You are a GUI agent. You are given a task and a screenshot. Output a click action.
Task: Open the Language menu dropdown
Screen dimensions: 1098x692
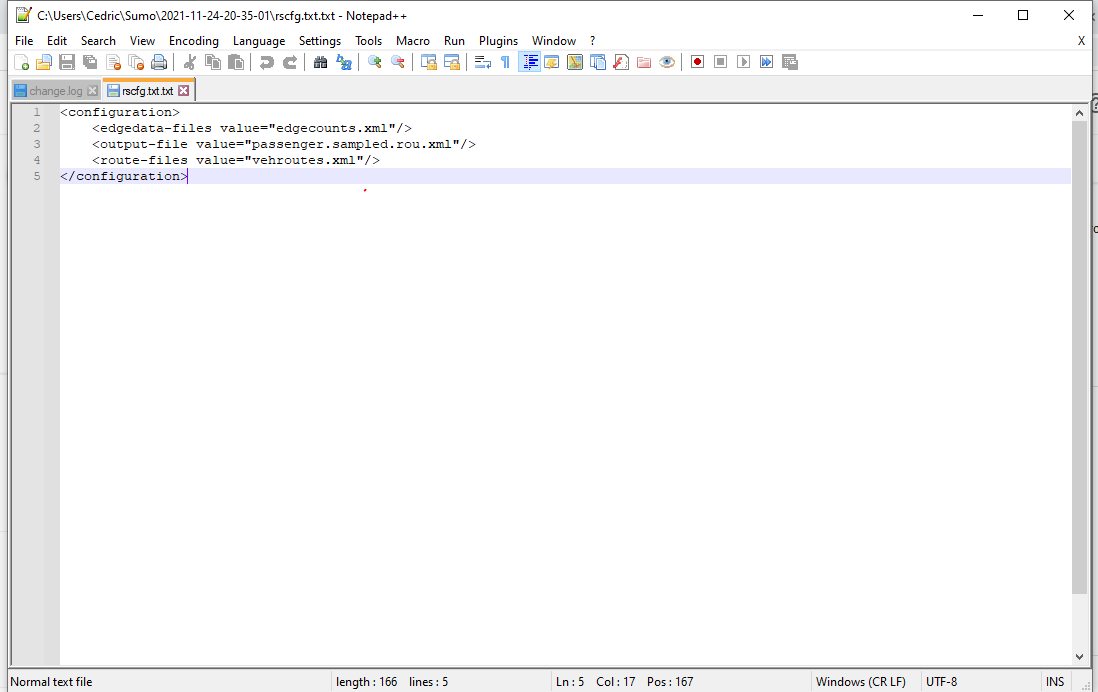click(x=259, y=41)
